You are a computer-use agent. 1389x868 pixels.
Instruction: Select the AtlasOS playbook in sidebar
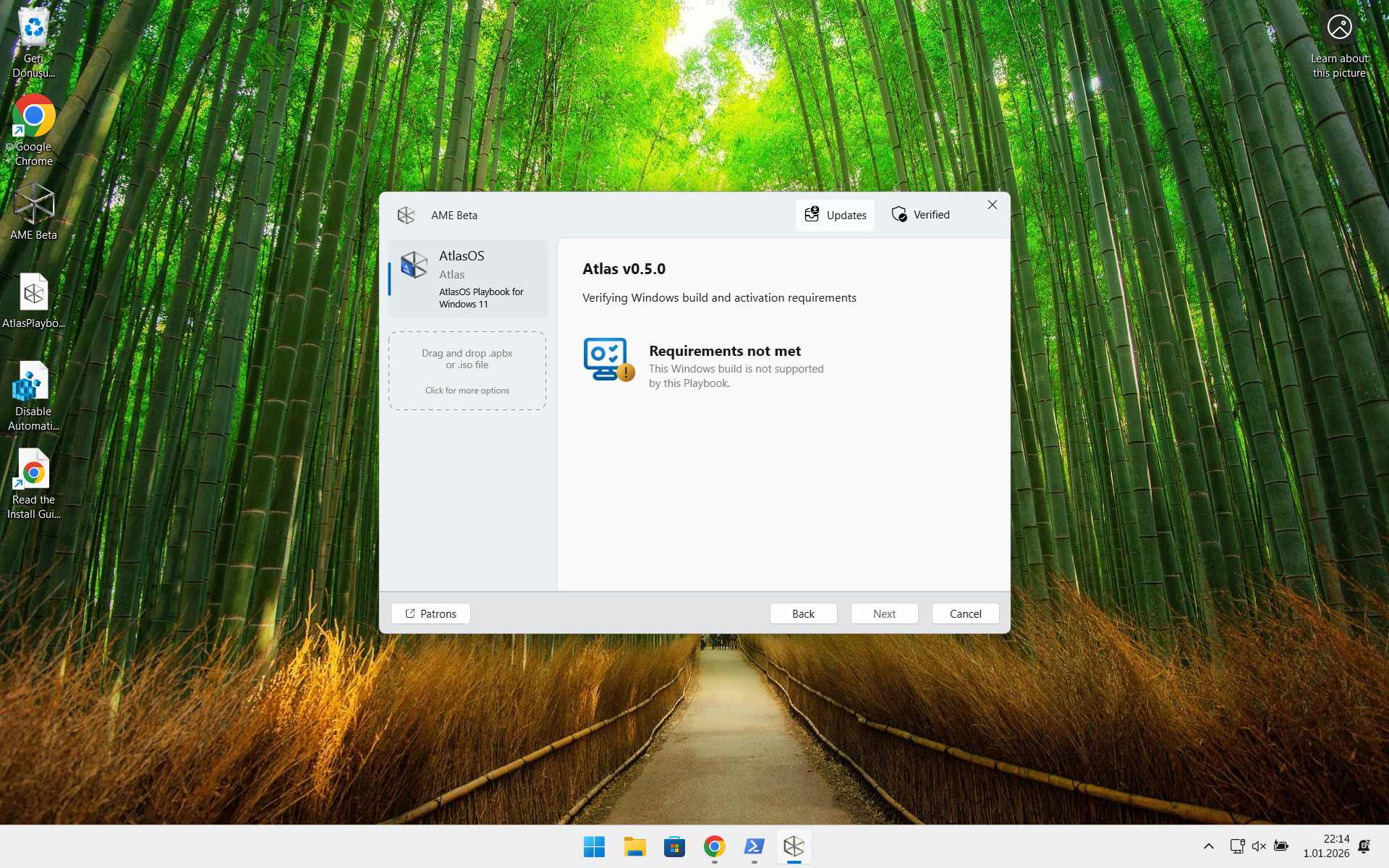(x=468, y=278)
